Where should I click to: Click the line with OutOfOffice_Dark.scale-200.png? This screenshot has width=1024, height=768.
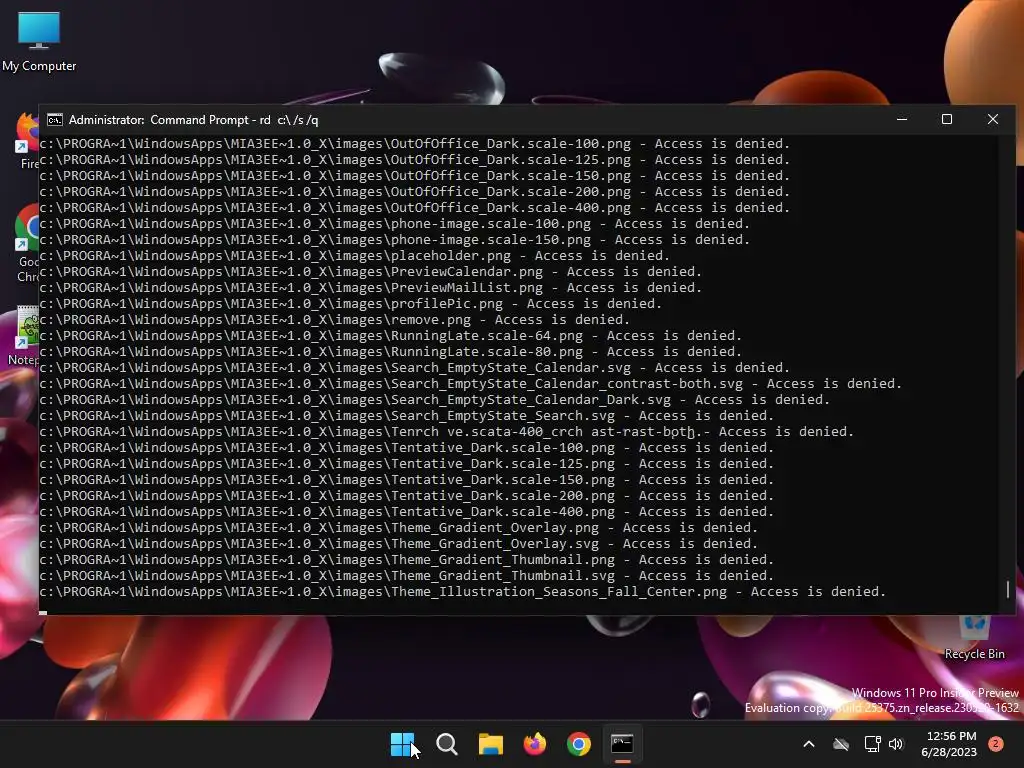tap(414, 191)
